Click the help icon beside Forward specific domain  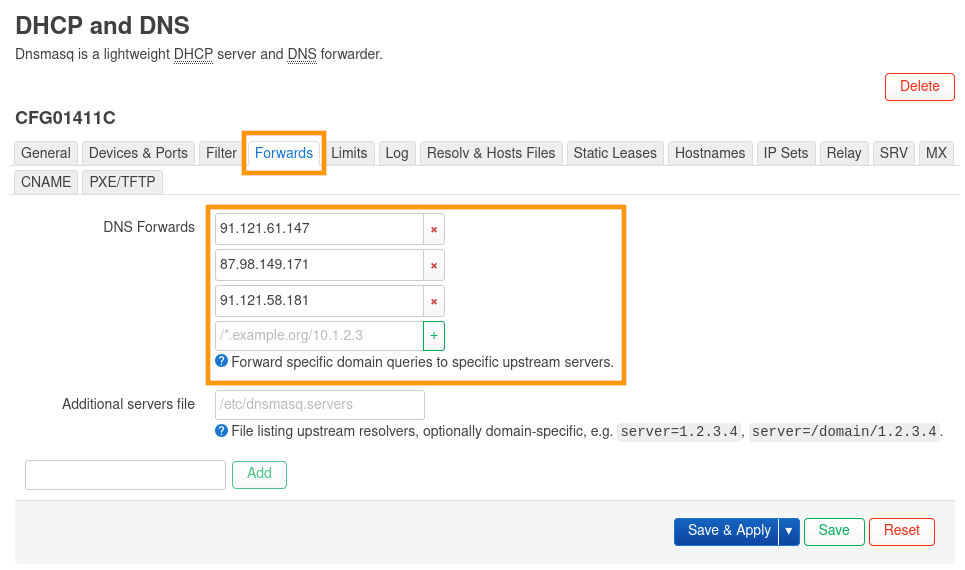(x=221, y=362)
